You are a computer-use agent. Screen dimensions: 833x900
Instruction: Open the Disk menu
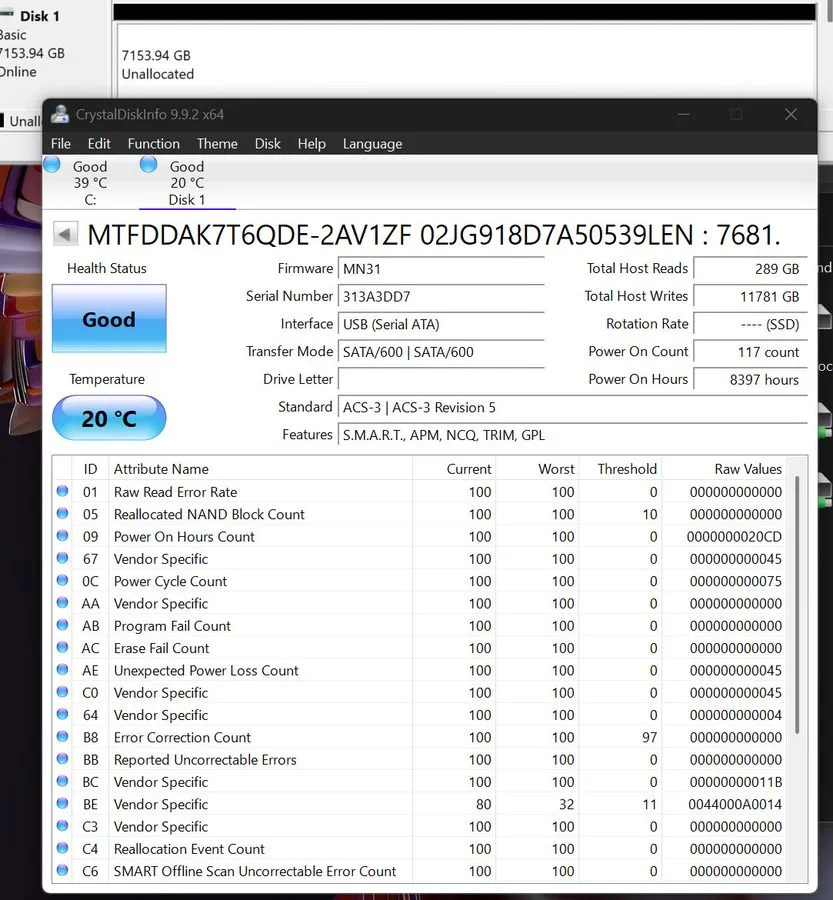point(268,143)
